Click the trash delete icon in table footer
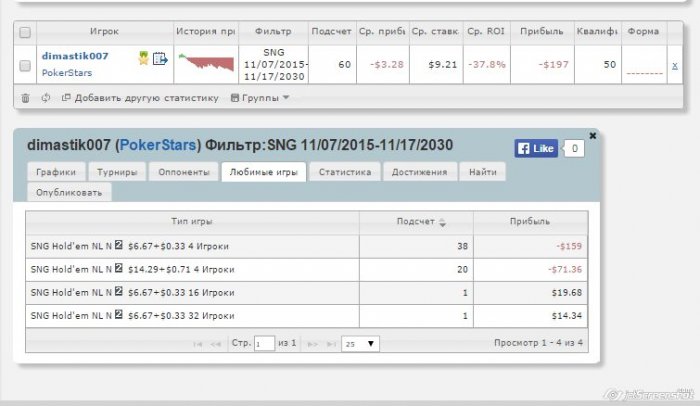Screen dimensions: 700x406 [x=25, y=98]
